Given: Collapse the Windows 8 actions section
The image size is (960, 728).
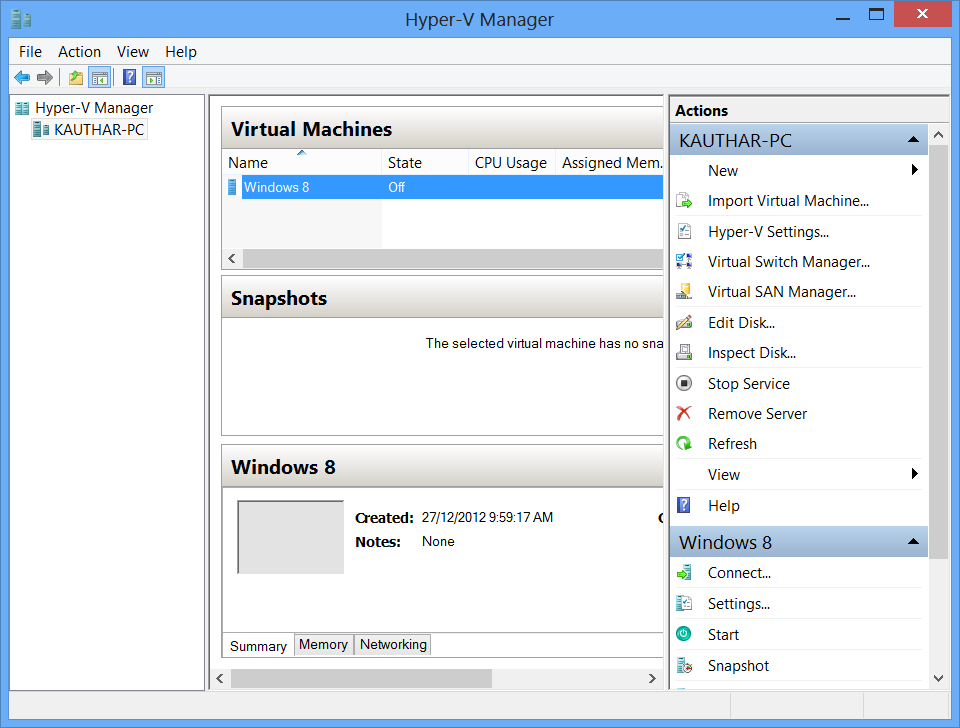Looking at the screenshot, I should [913, 541].
